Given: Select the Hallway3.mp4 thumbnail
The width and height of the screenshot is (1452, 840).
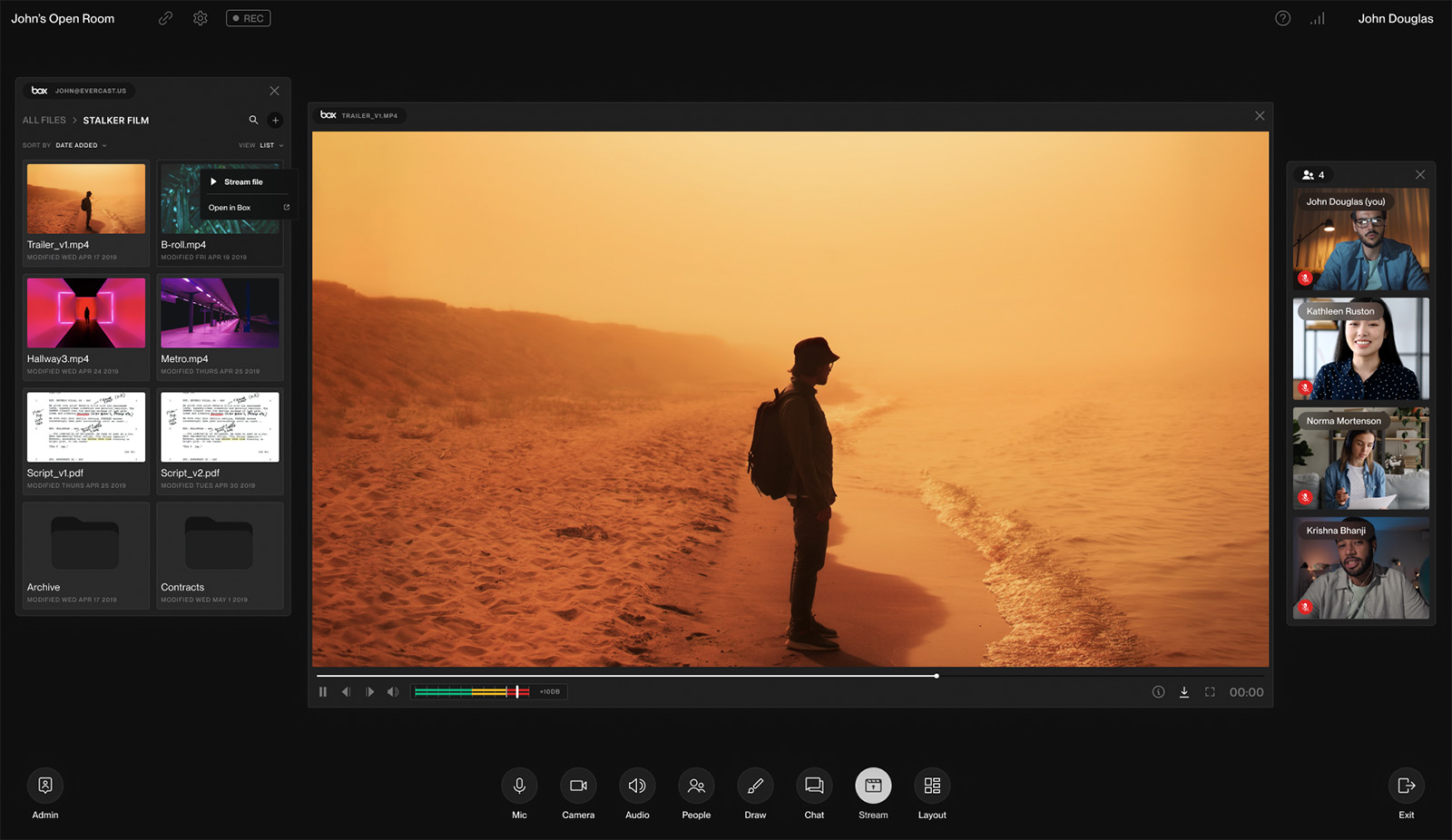Looking at the screenshot, I should (x=86, y=313).
